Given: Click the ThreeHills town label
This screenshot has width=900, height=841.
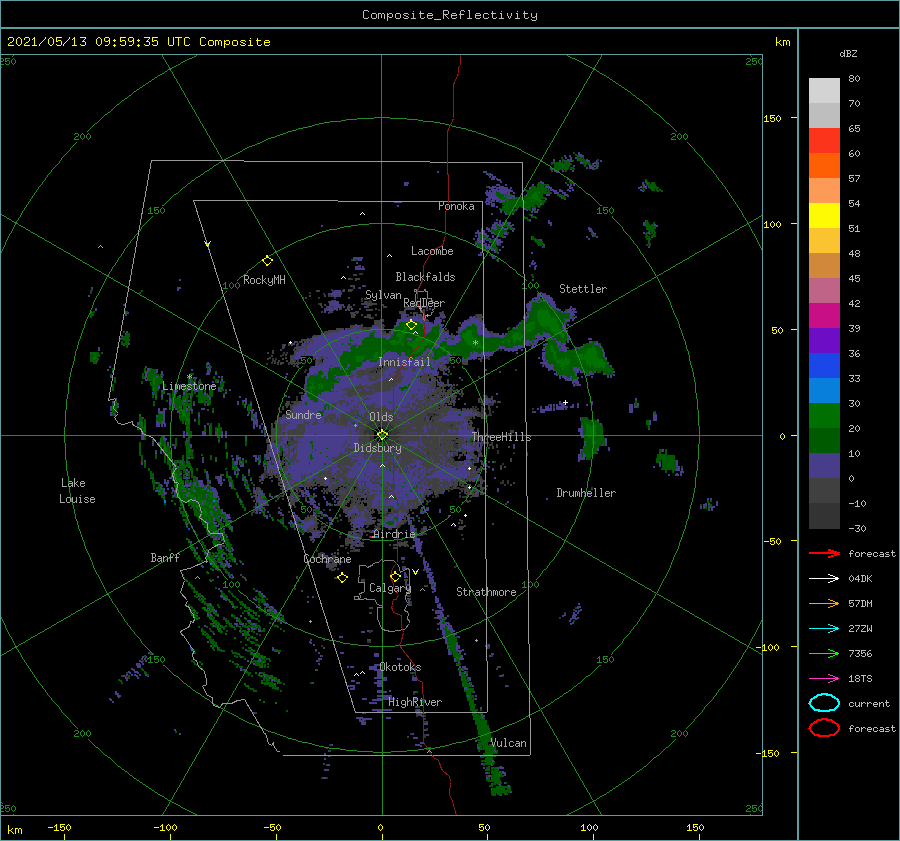Looking at the screenshot, I should [501, 437].
